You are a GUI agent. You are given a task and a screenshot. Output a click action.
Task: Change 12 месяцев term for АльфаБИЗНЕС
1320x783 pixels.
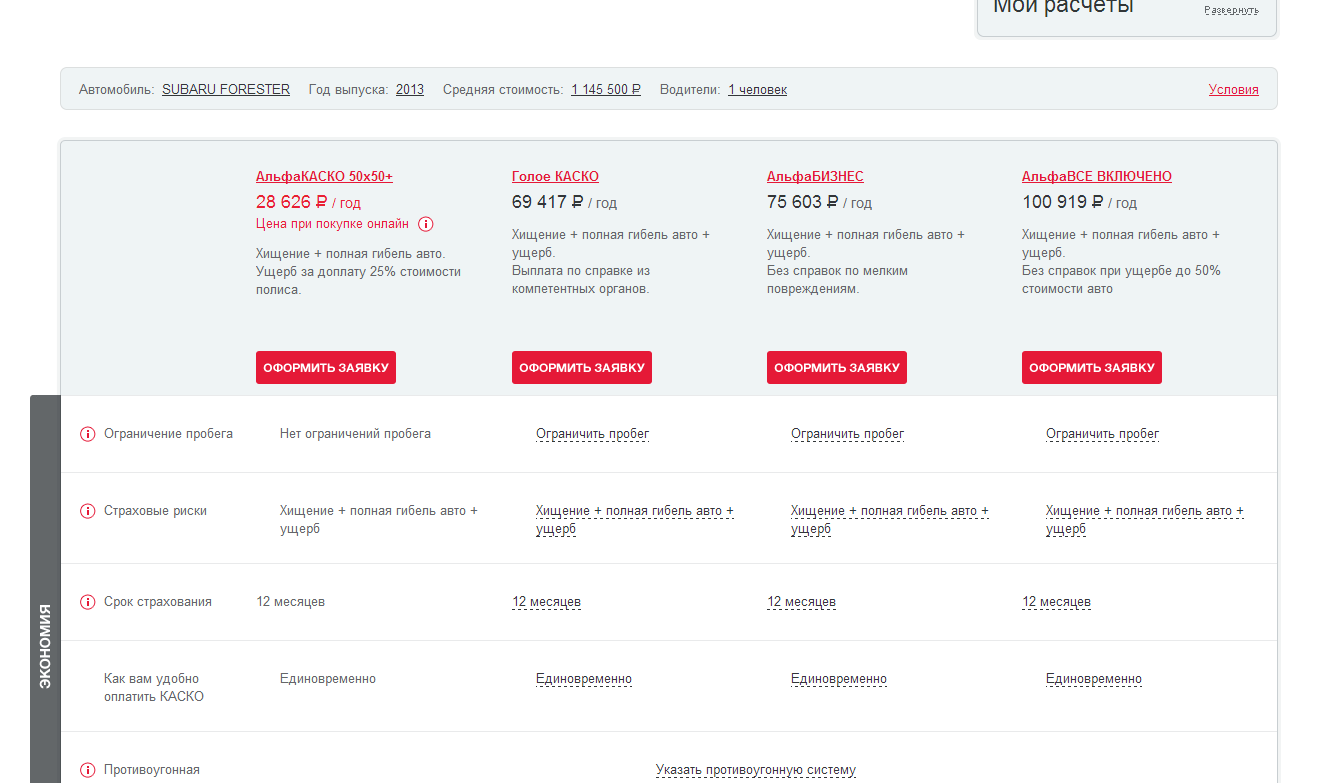801,602
